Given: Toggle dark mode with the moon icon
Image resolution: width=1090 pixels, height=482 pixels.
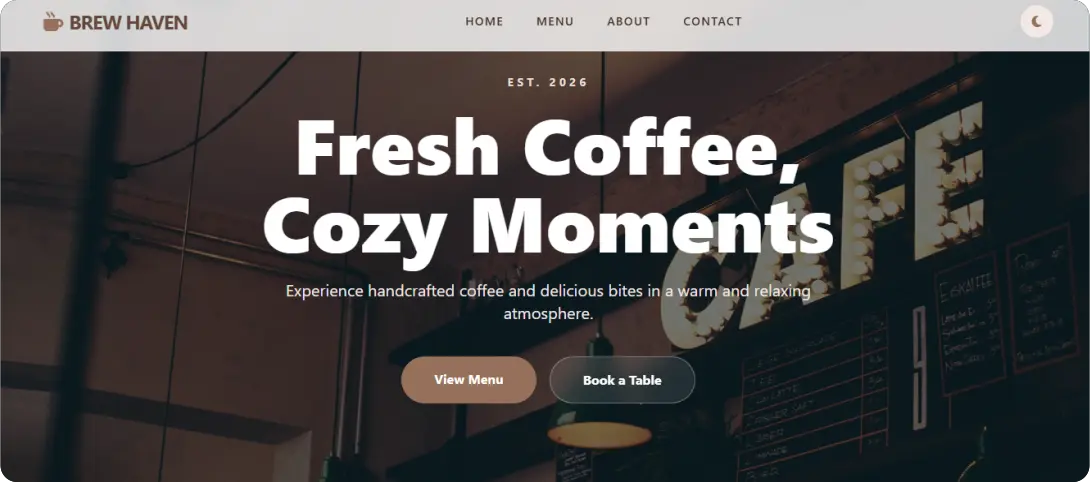Looking at the screenshot, I should click(x=1036, y=22).
